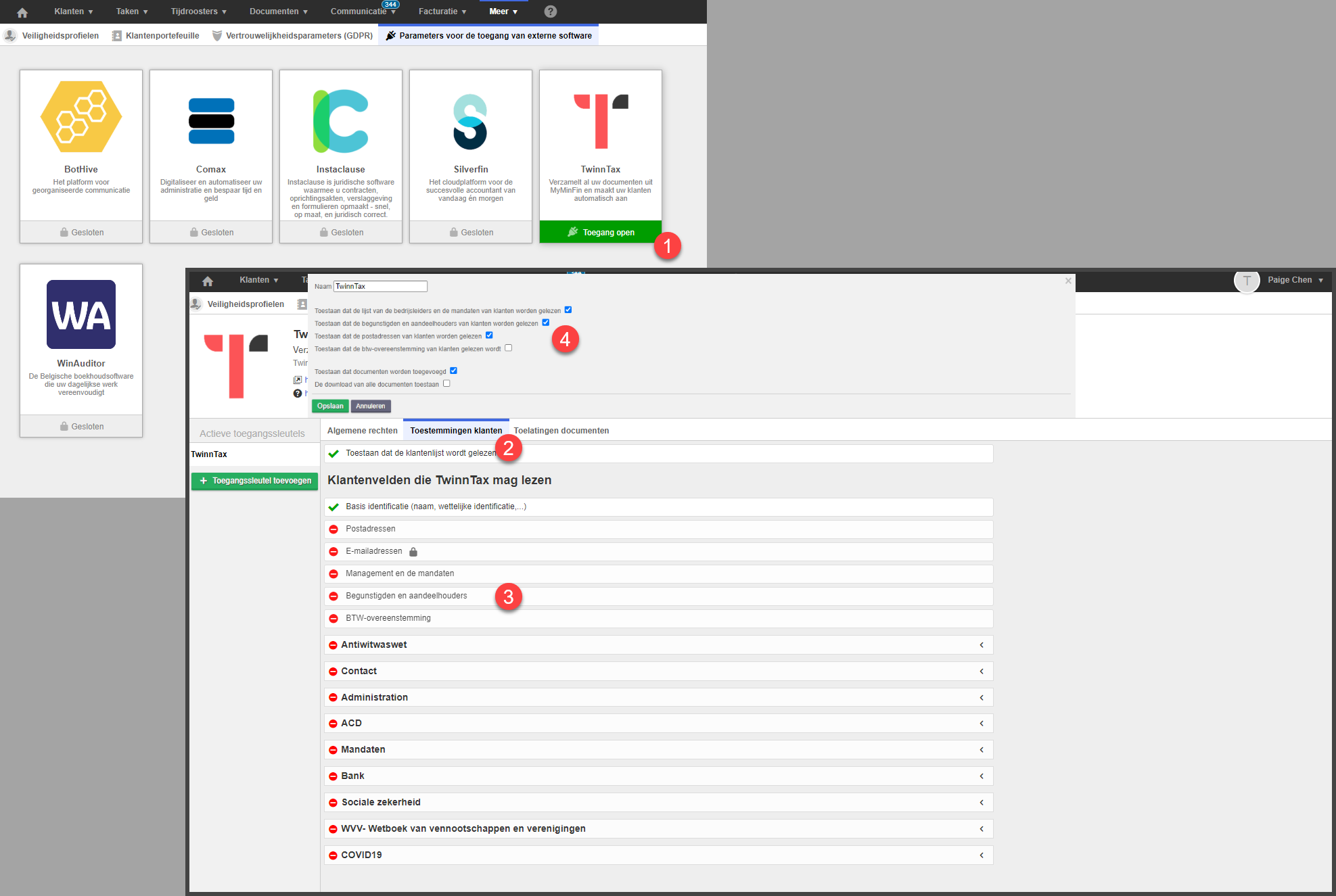
Task: Click the home icon in the lower window's bar
Action: [x=208, y=281]
